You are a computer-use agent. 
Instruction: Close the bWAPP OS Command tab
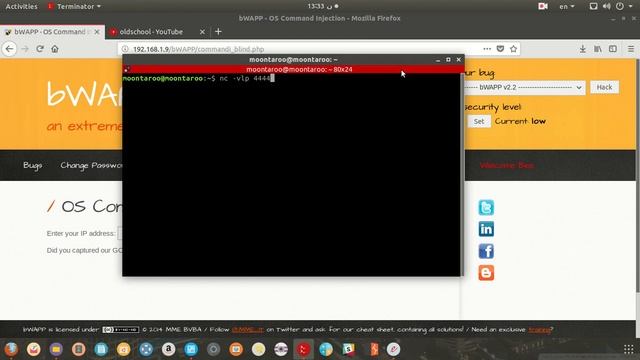(x=97, y=32)
